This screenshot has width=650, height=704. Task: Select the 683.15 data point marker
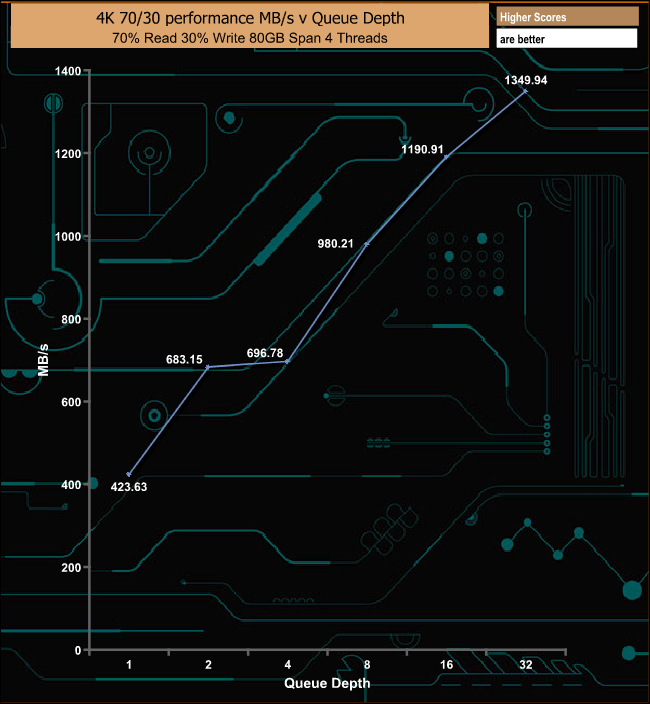tap(208, 367)
